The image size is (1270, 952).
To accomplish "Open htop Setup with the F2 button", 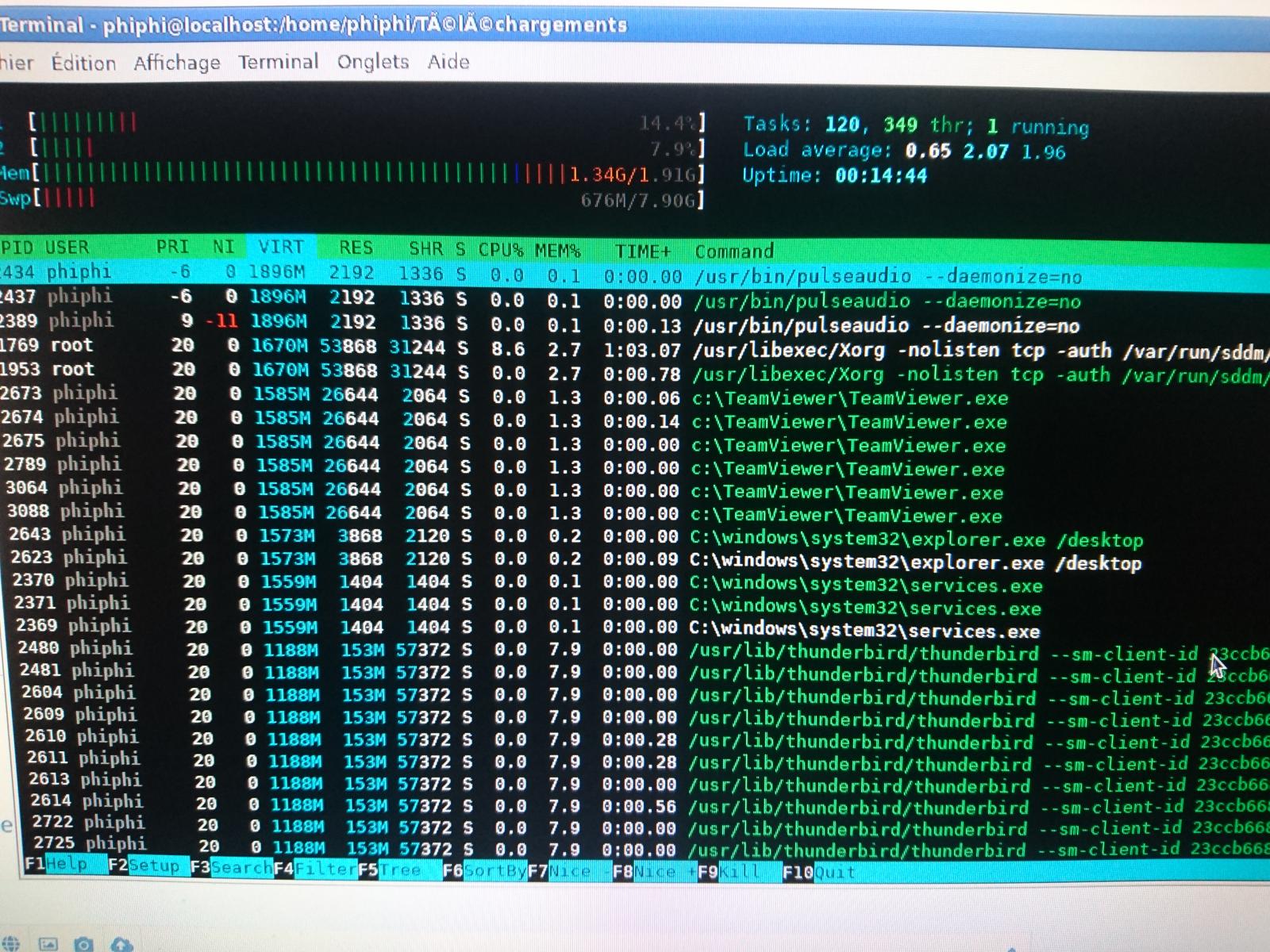I will pos(144,865).
